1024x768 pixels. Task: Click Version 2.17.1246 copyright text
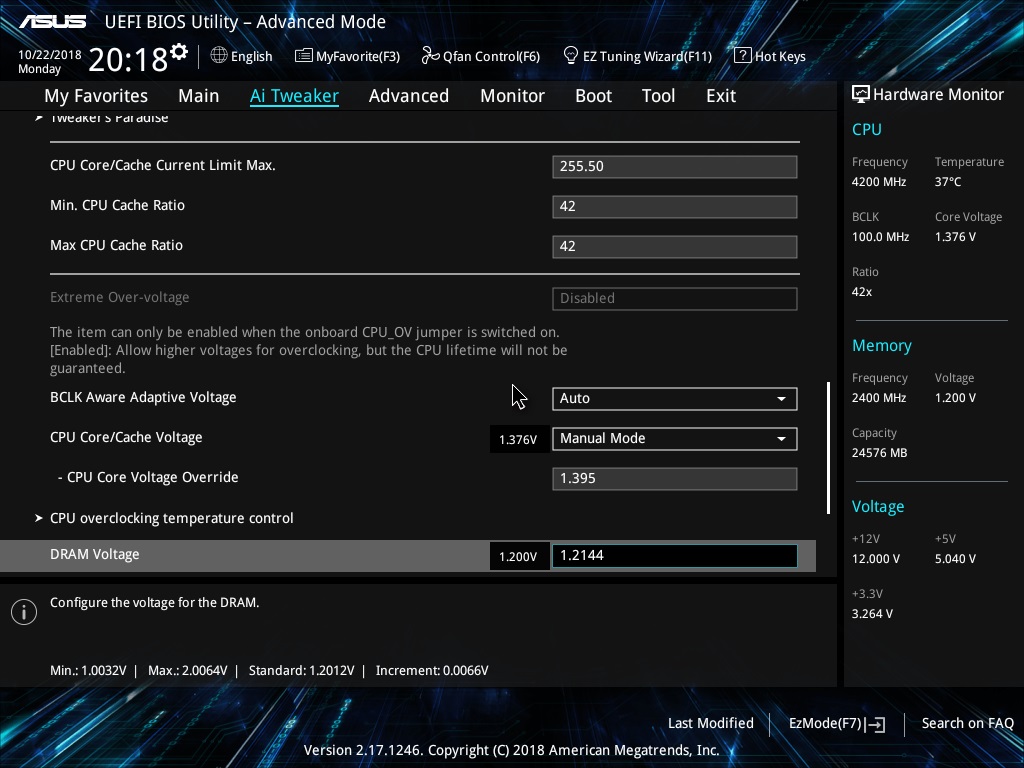pyautogui.click(x=511, y=750)
